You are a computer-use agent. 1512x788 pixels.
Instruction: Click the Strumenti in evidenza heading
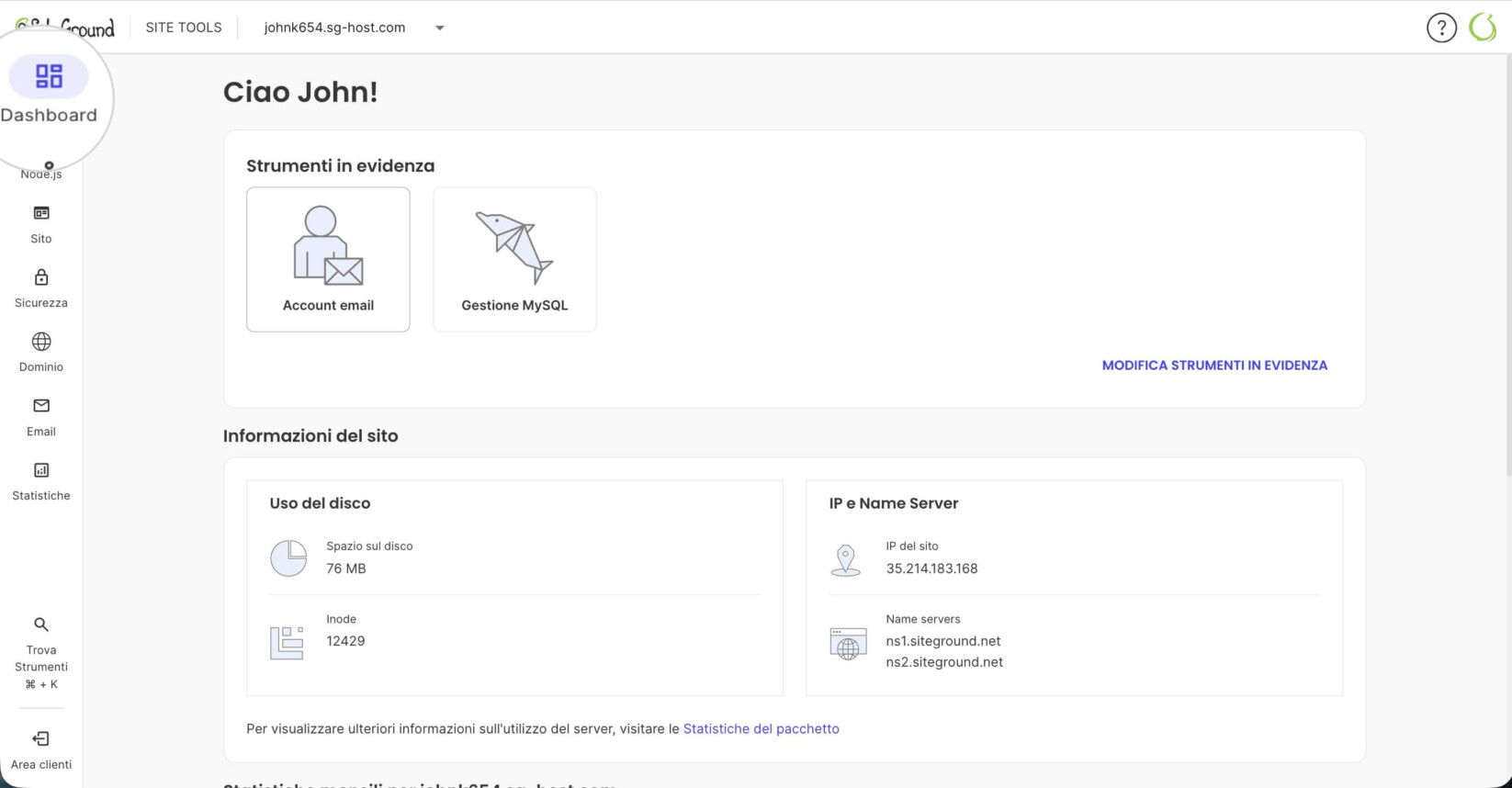click(340, 166)
